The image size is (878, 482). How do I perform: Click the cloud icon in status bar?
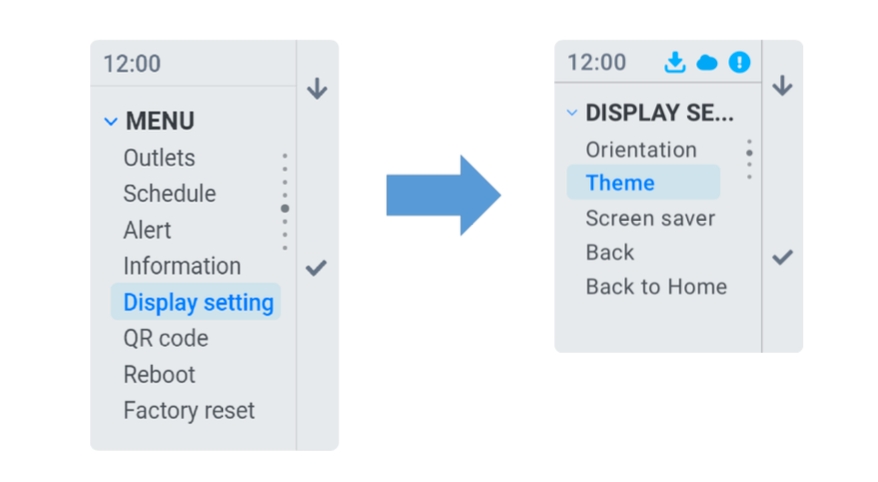707,63
